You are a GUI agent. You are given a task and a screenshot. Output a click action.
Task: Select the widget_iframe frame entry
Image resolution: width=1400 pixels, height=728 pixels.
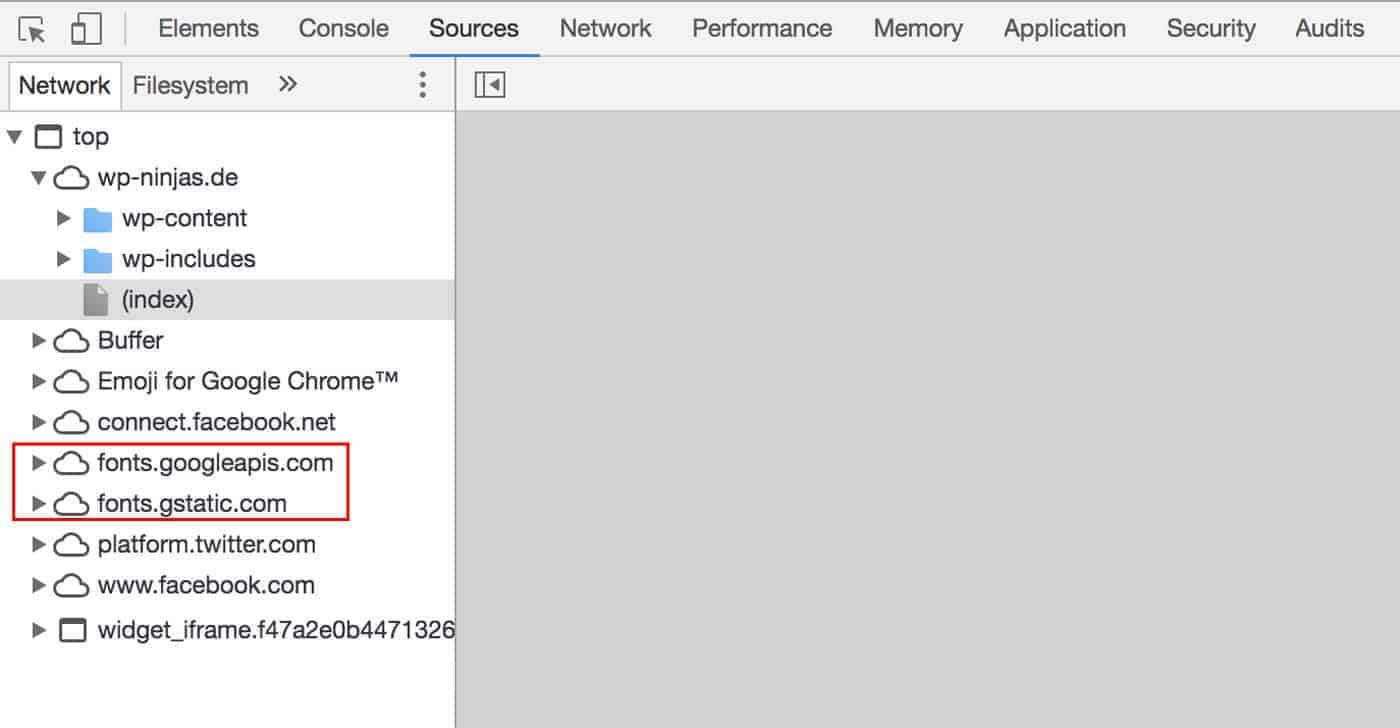tap(275, 630)
